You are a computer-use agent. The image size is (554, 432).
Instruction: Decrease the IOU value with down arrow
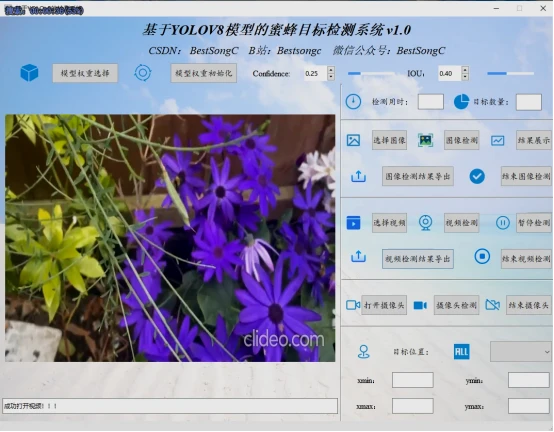point(465,77)
